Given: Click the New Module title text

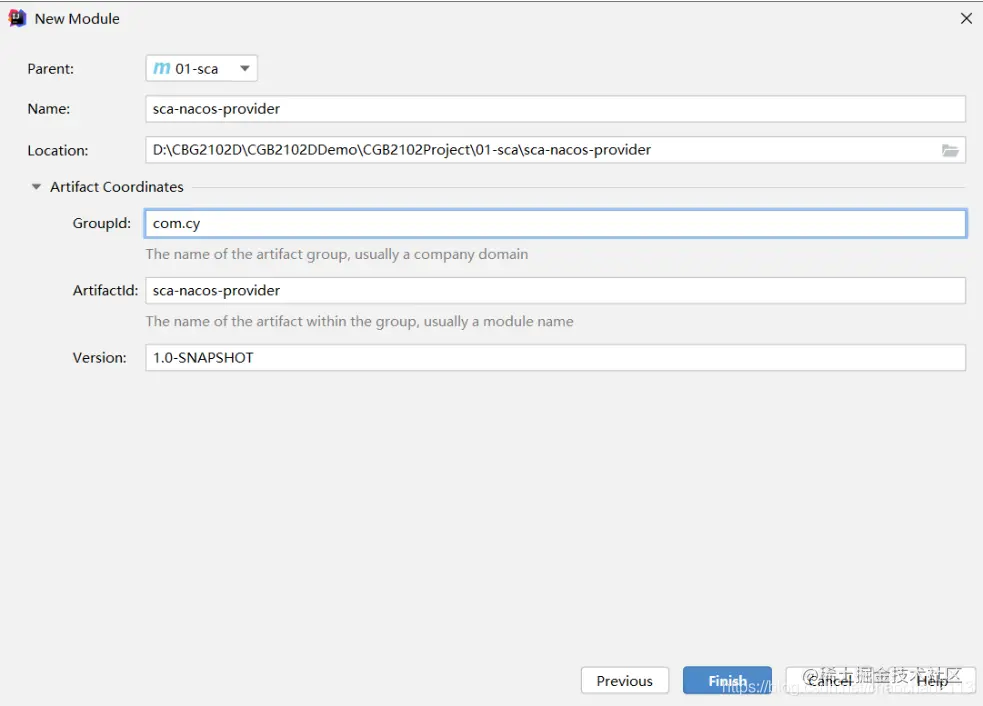Looking at the screenshot, I should point(77,19).
